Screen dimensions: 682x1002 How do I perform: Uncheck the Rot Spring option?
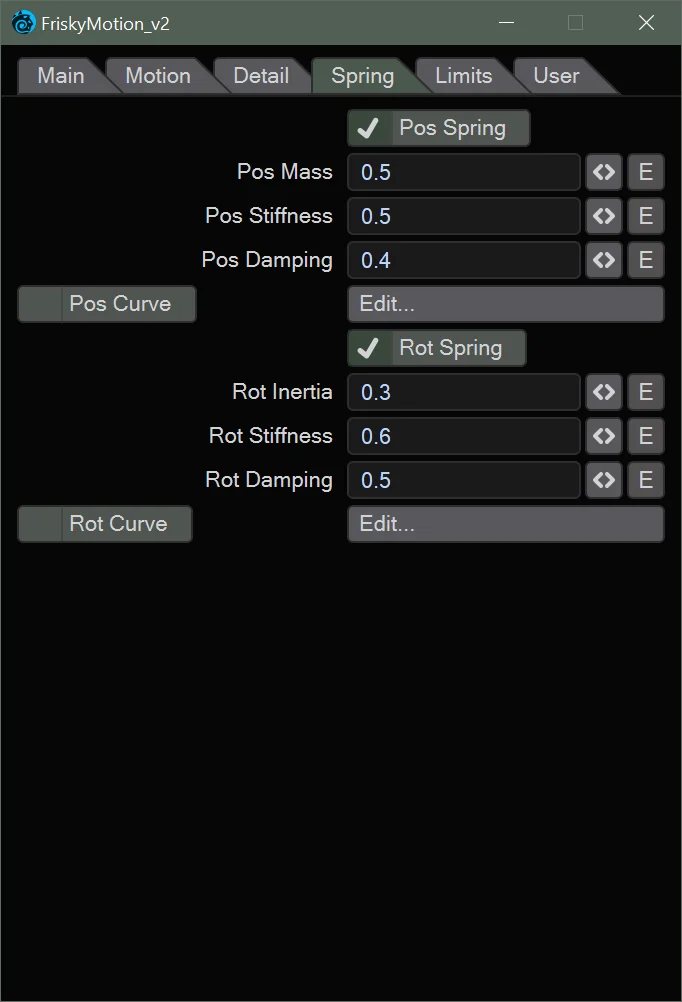click(x=369, y=348)
